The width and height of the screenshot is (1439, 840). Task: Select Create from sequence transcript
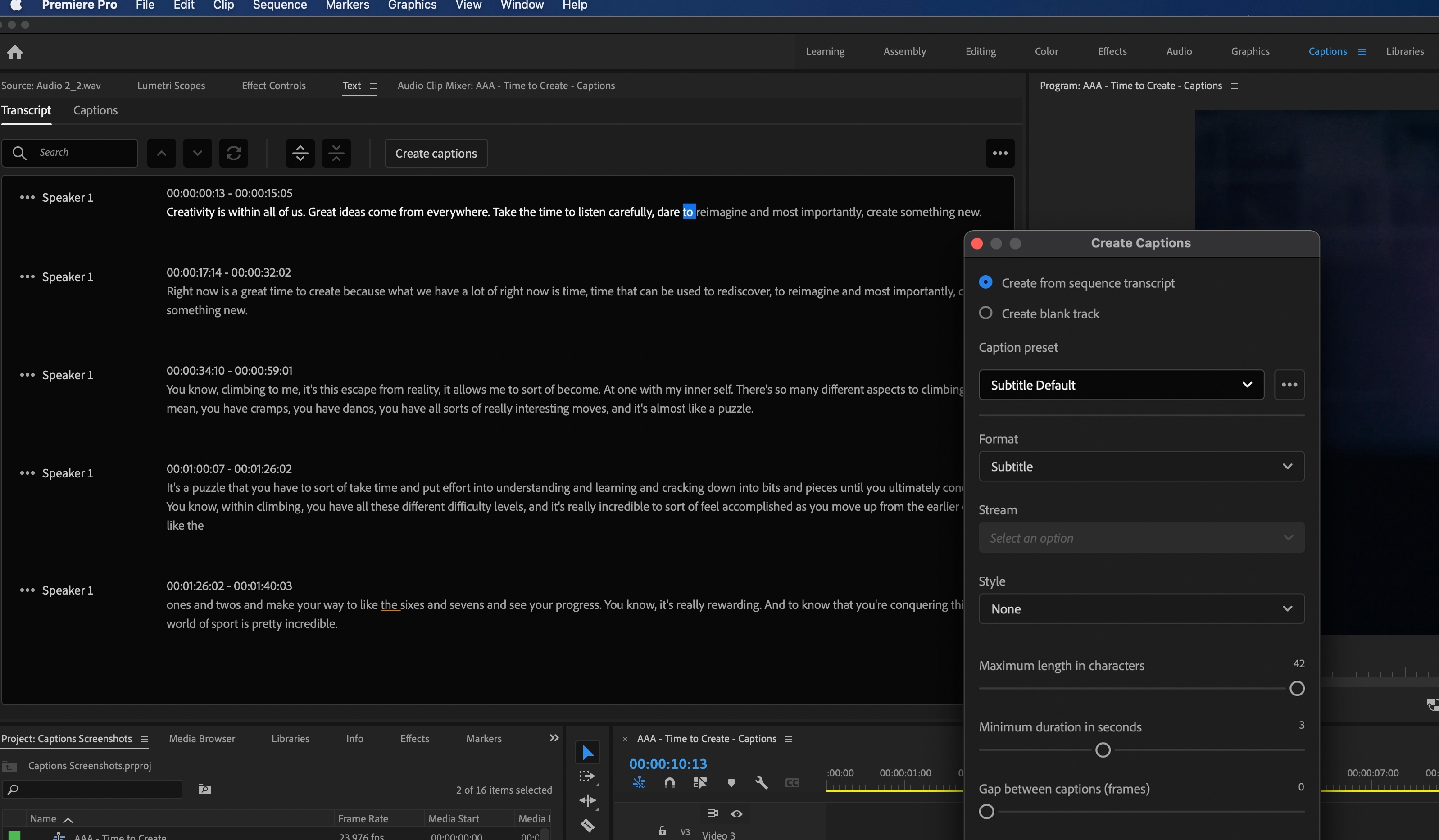click(985, 282)
